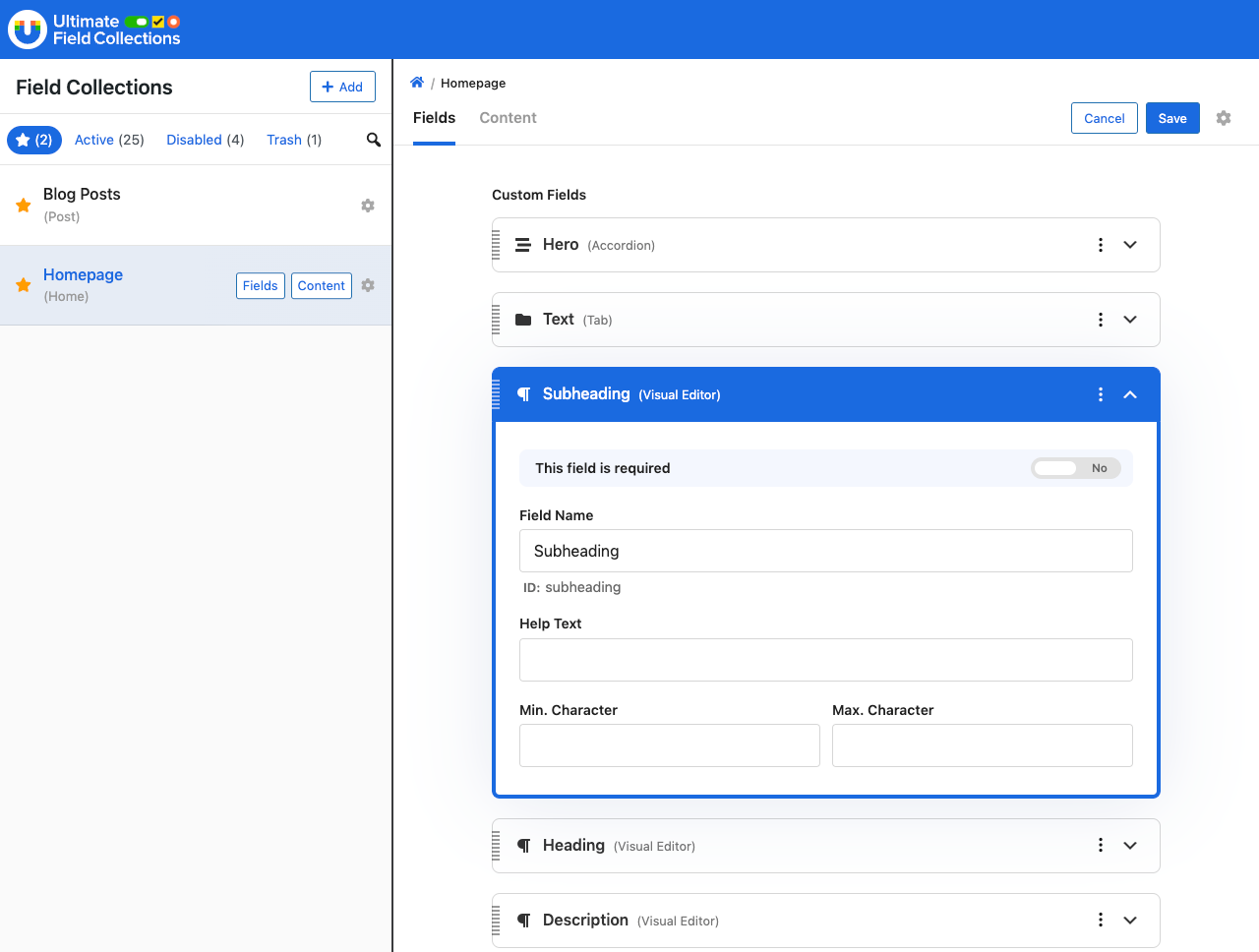Click the star icon beside Homepage
Image resolution: width=1259 pixels, height=952 pixels.
click(x=24, y=285)
